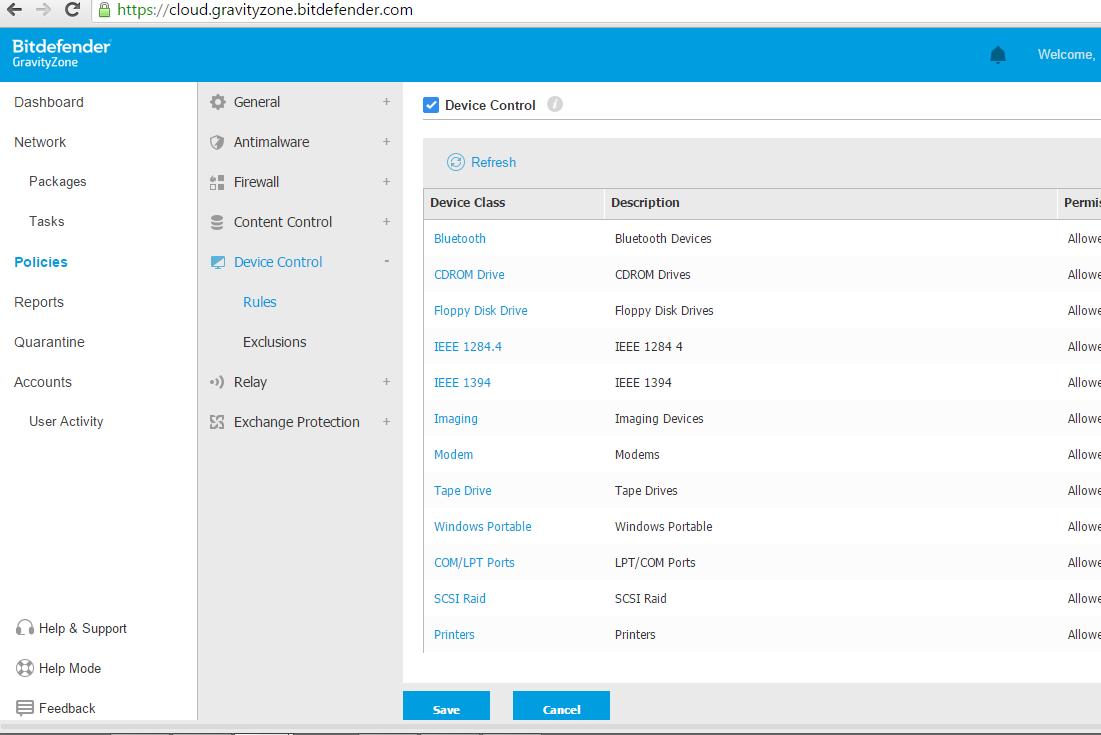Reload the page with browser refresh
This screenshot has width=1101, height=735.
72,10
